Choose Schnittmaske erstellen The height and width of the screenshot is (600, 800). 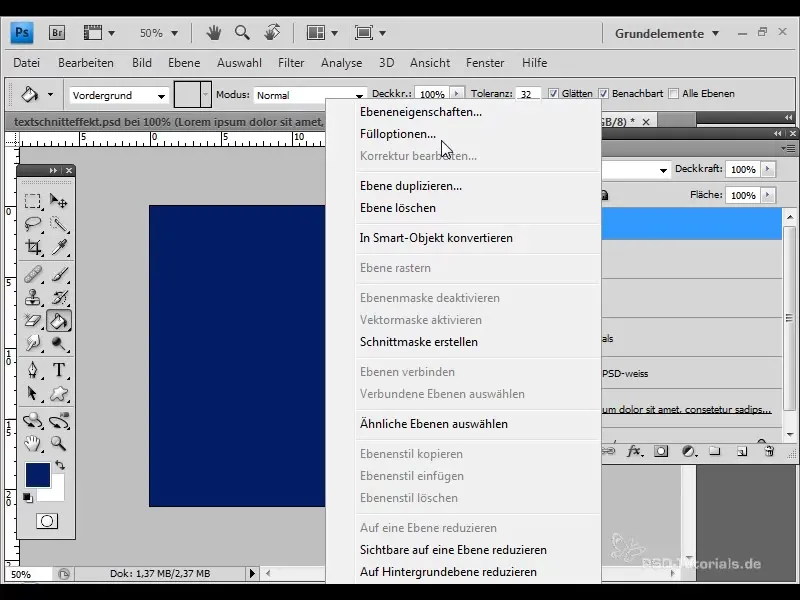pyautogui.click(x=419, y=342)
